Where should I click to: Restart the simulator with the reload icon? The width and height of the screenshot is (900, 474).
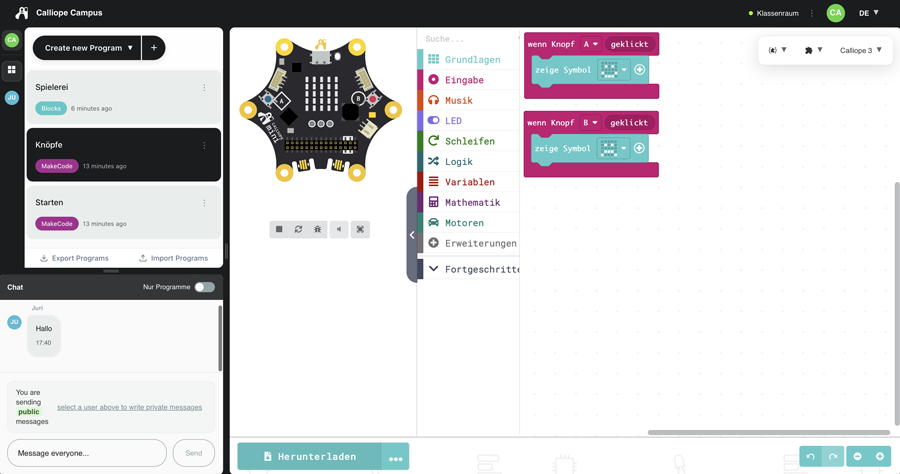[298, 229]
